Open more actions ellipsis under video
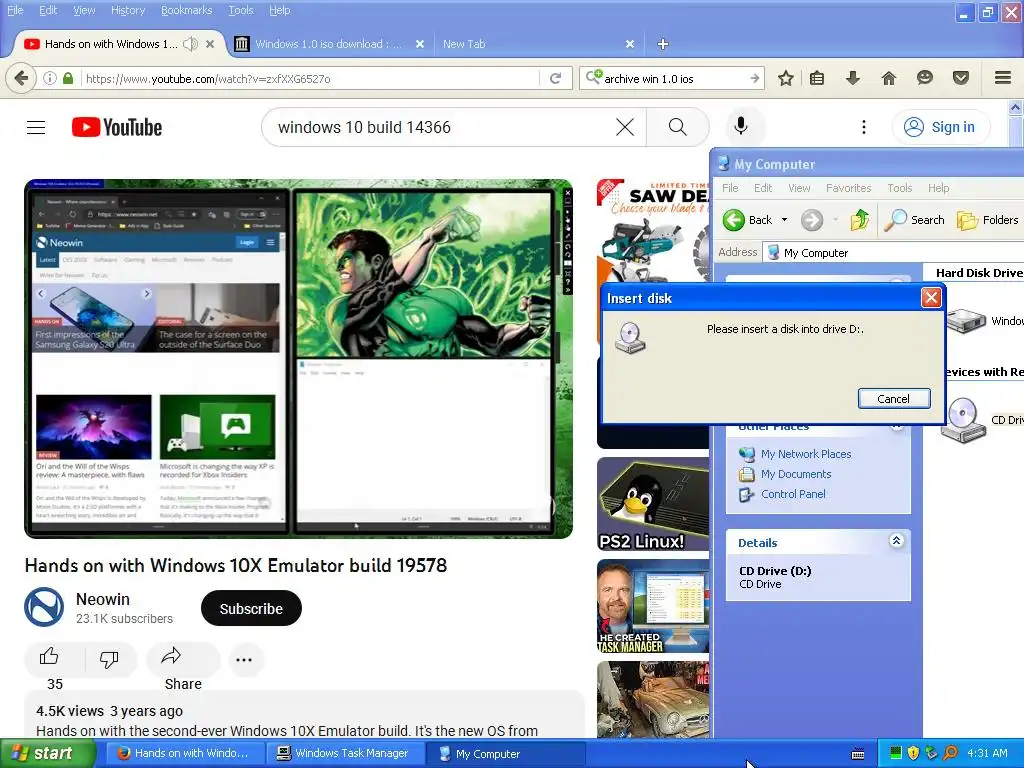The height and width of the screenshot is (768, 1024). (x=244, y=660)
